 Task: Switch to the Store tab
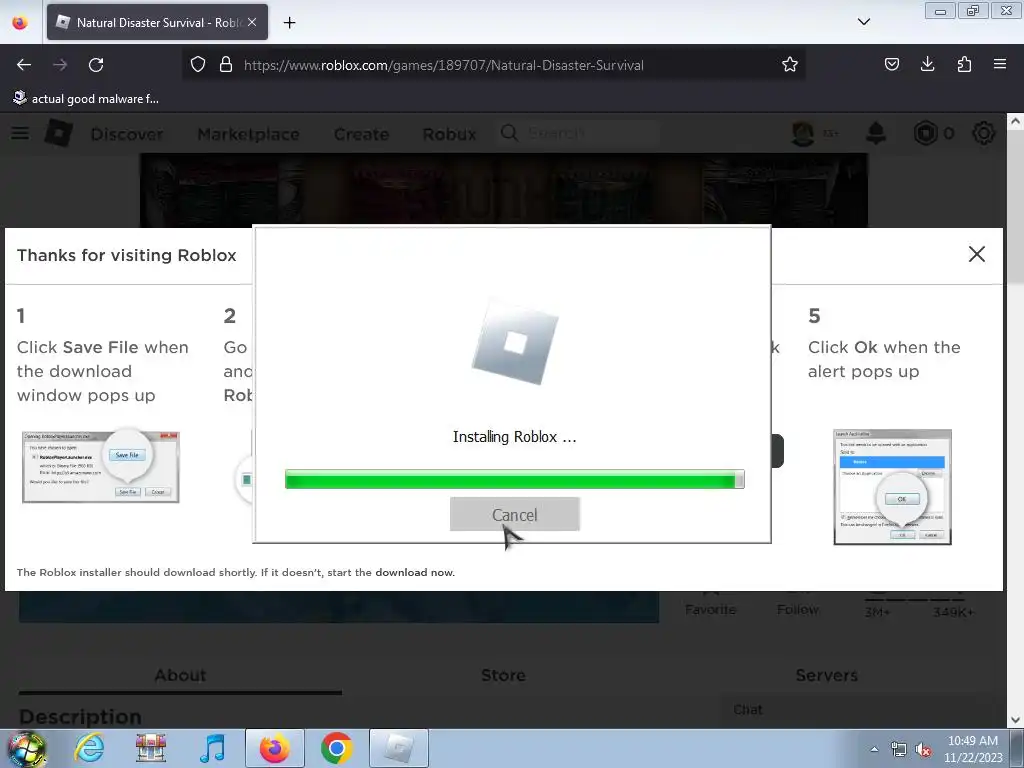pyautogui.click(x=503, y=675)
